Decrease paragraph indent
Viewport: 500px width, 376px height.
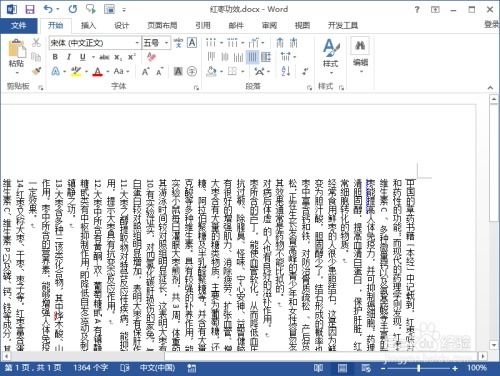pos(280,43)
